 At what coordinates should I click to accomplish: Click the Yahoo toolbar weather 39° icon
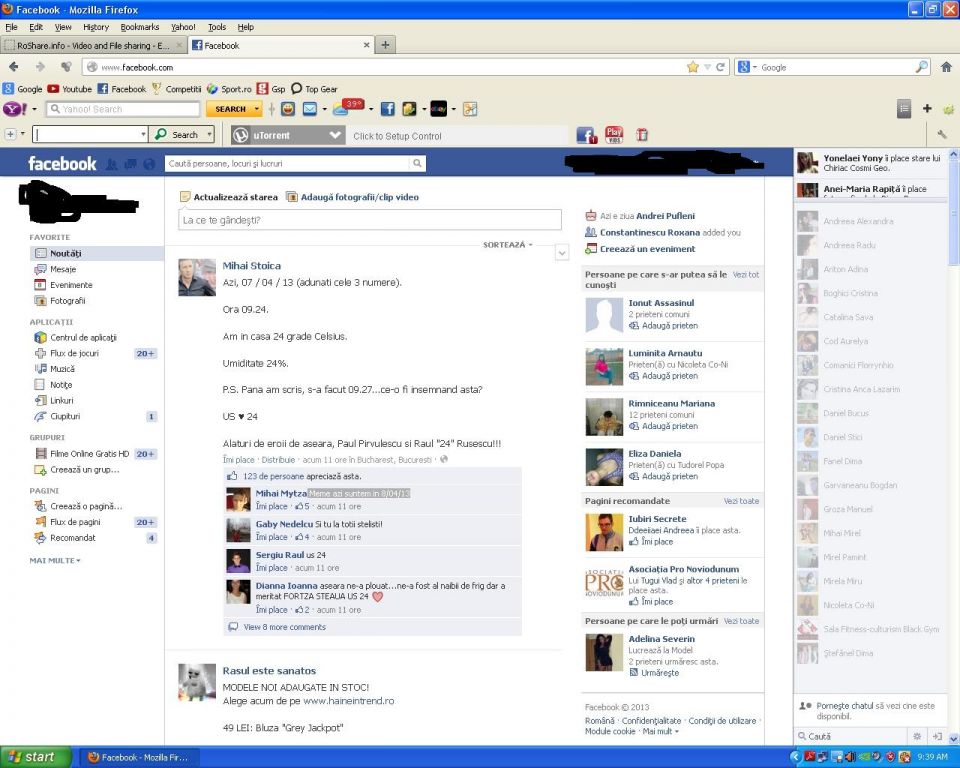[348, 108]
